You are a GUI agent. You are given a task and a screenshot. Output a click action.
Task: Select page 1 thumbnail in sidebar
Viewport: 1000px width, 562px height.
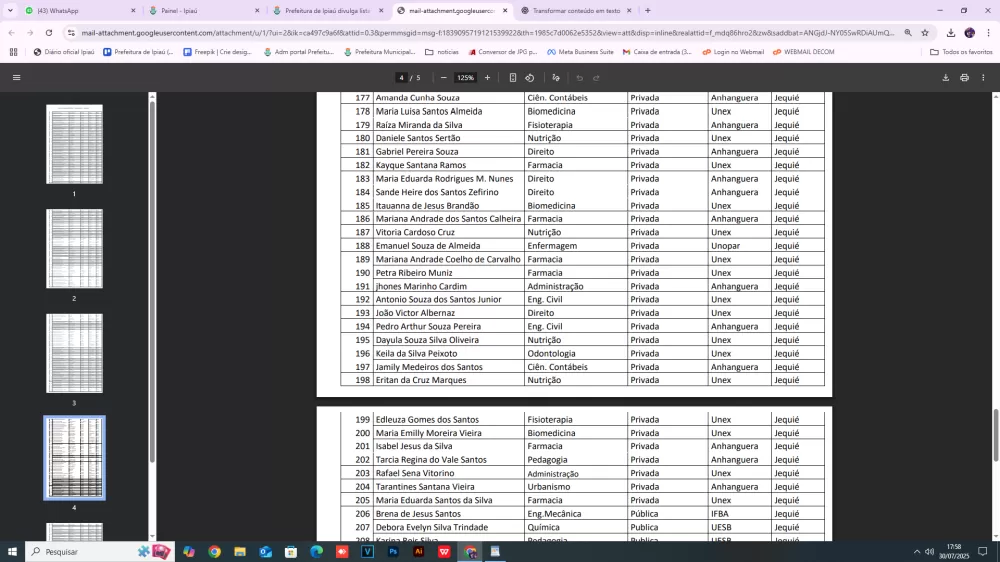(74, 144)
